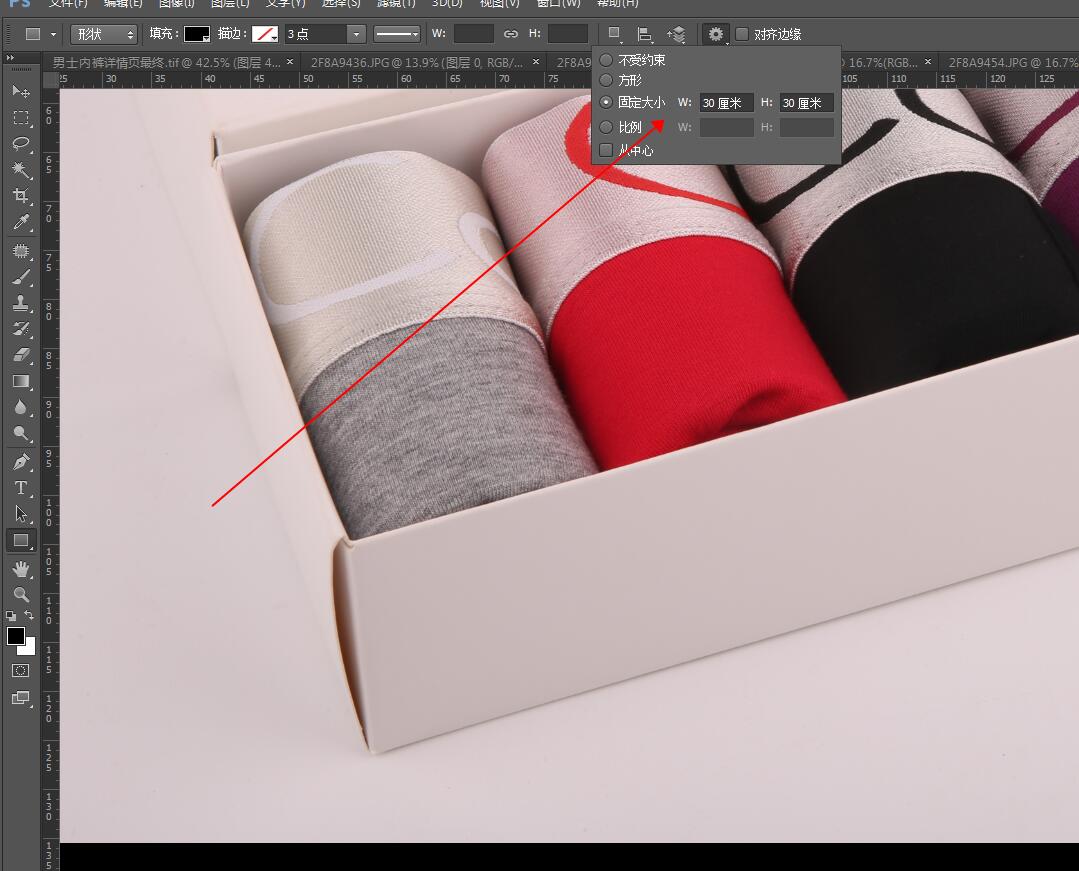
Task: Open the stroke width dropdown arrow
Action: pos(356,34)
